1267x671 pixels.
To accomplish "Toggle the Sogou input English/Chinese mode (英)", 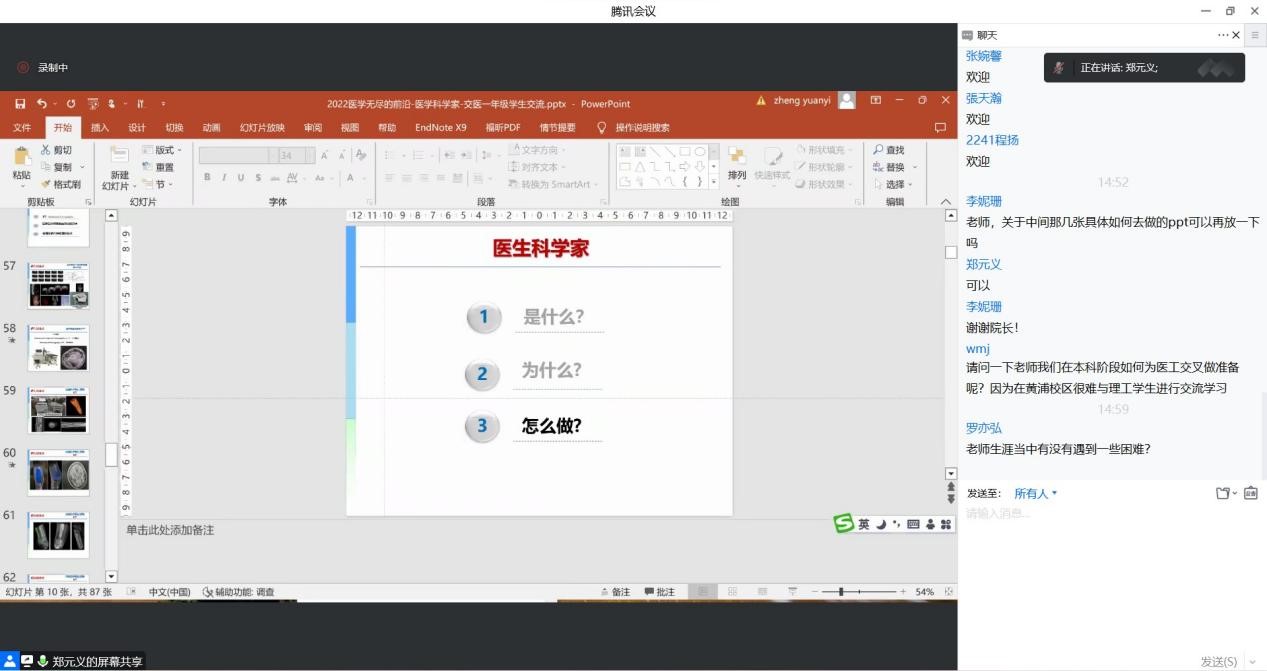I will pyautogui.click(x=863, y=524).
